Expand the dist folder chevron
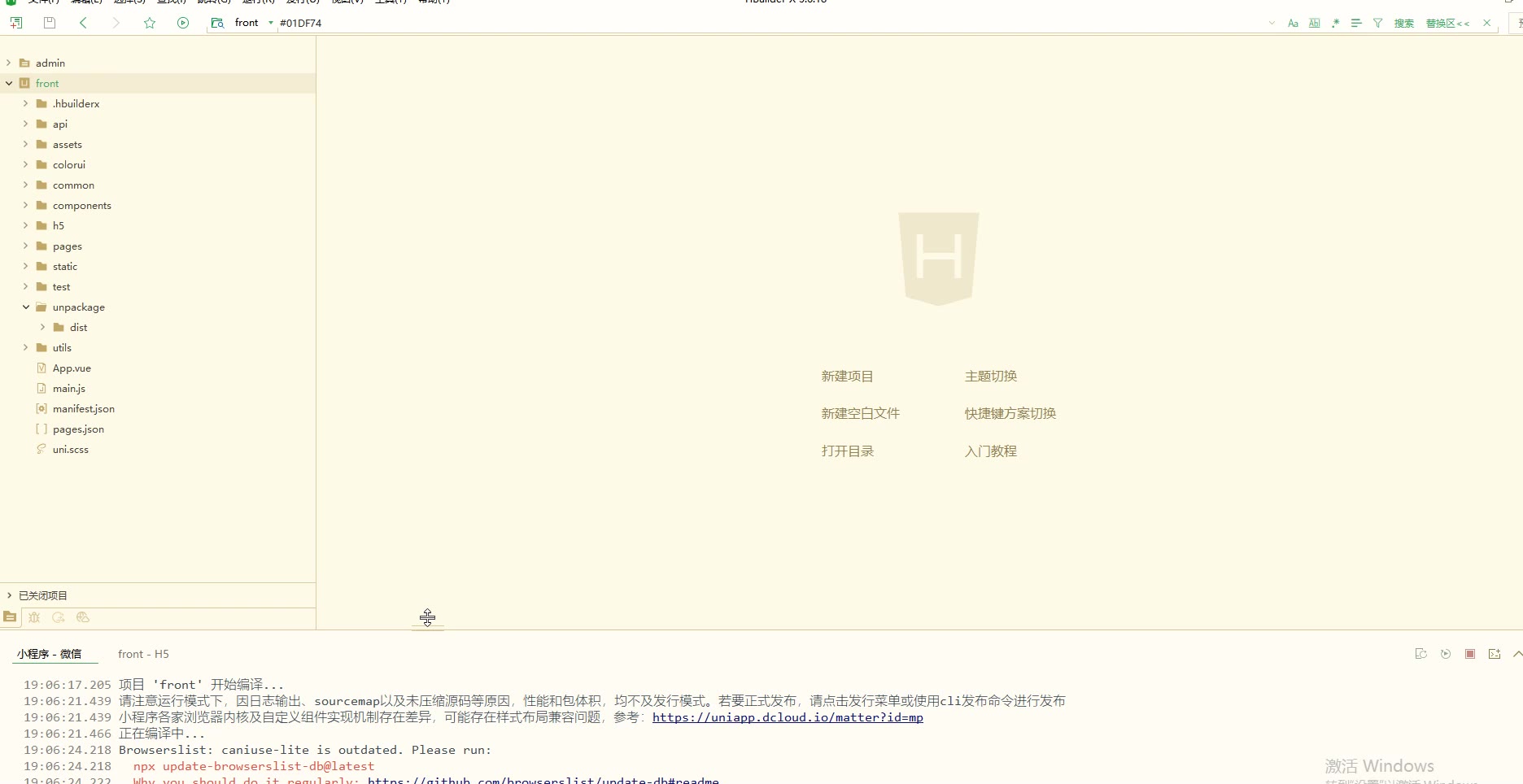This screenshot has height=784, width=1523. click(x=42, y=327)
